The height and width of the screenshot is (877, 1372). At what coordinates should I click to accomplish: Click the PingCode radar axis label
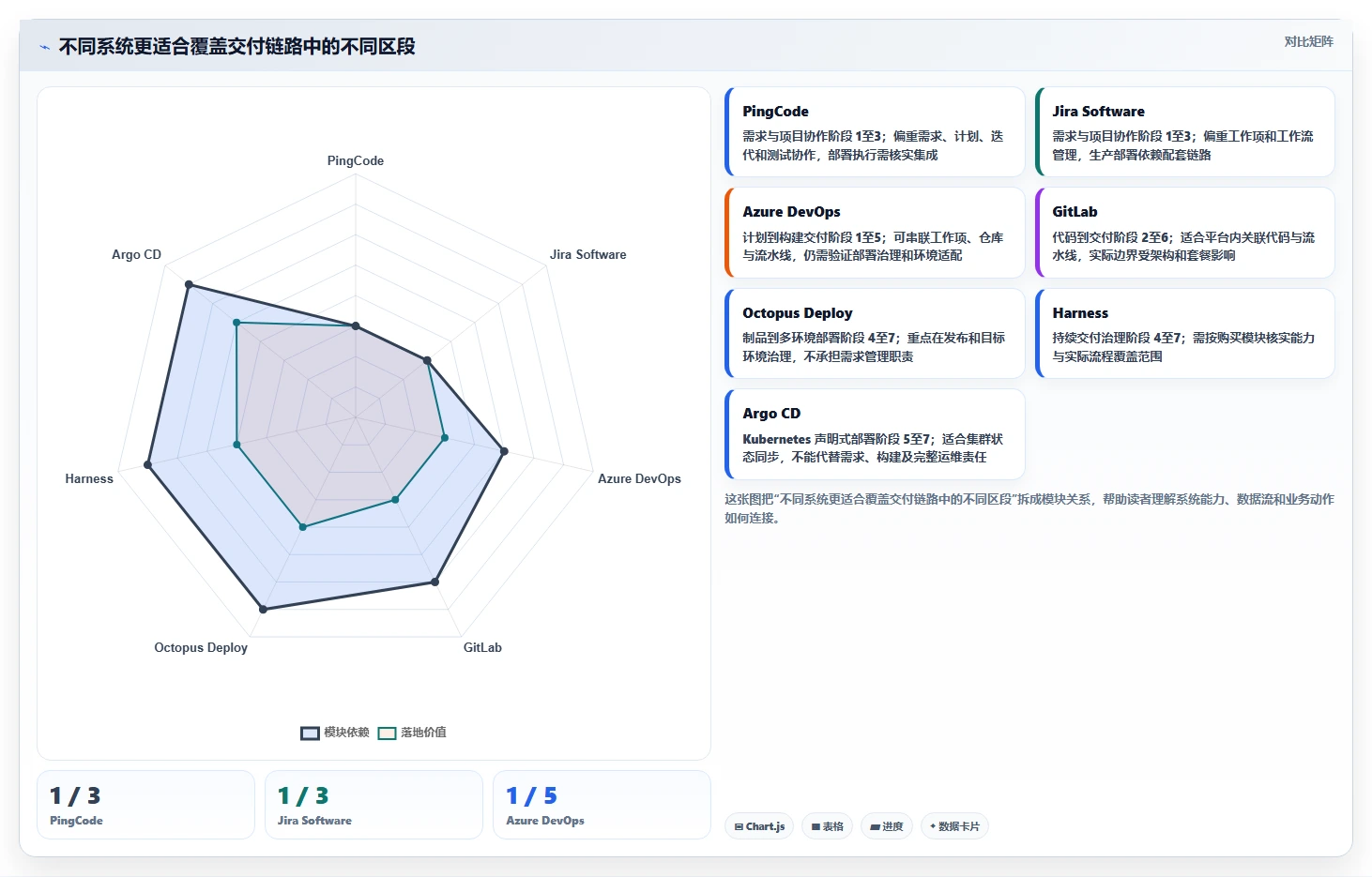coord(356,160)
